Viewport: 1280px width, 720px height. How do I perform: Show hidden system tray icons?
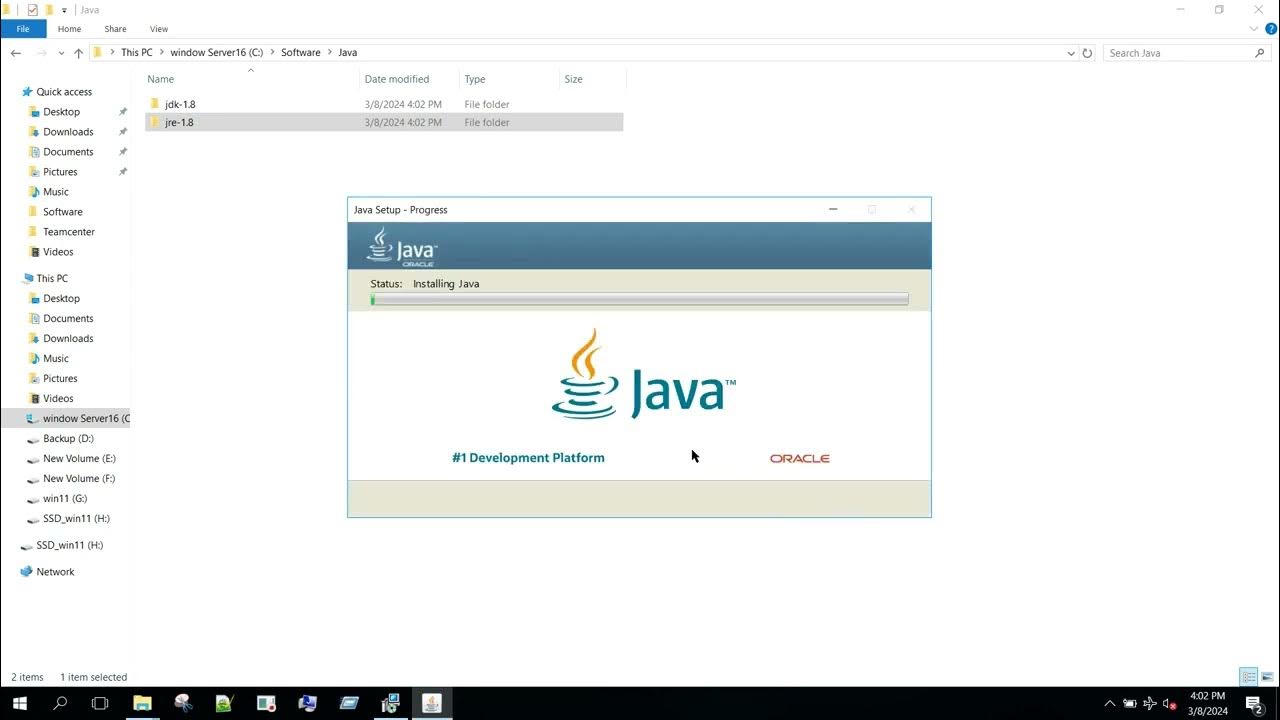[x=1109, y=704]
